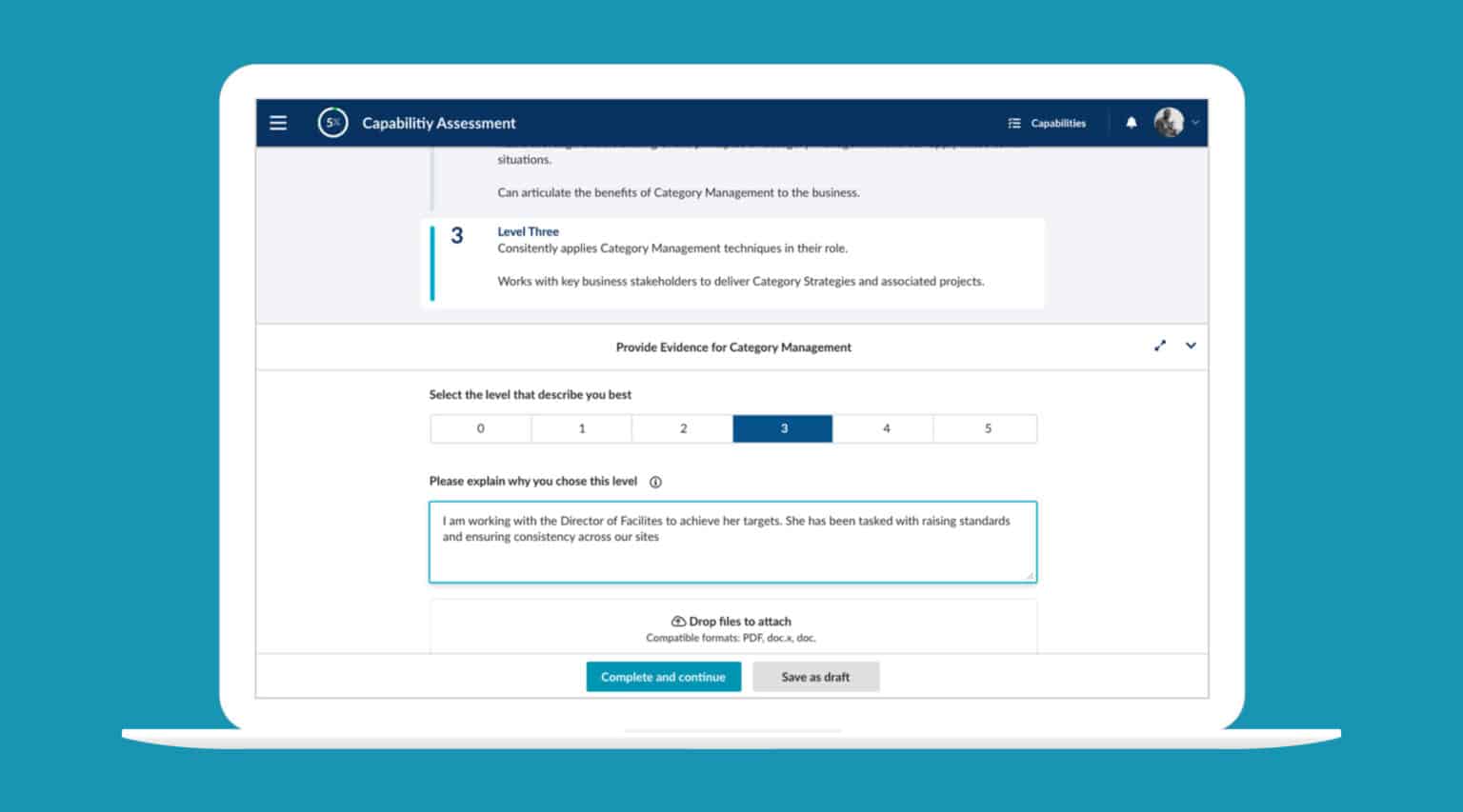
Task: Open the Capabilities menu item
Action: click(x=1057, y=123)
